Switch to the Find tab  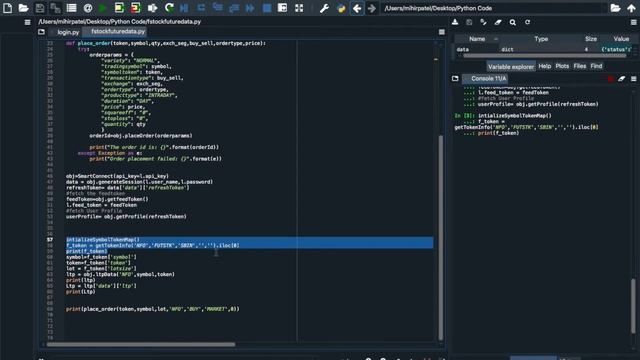tap(596, 66)
